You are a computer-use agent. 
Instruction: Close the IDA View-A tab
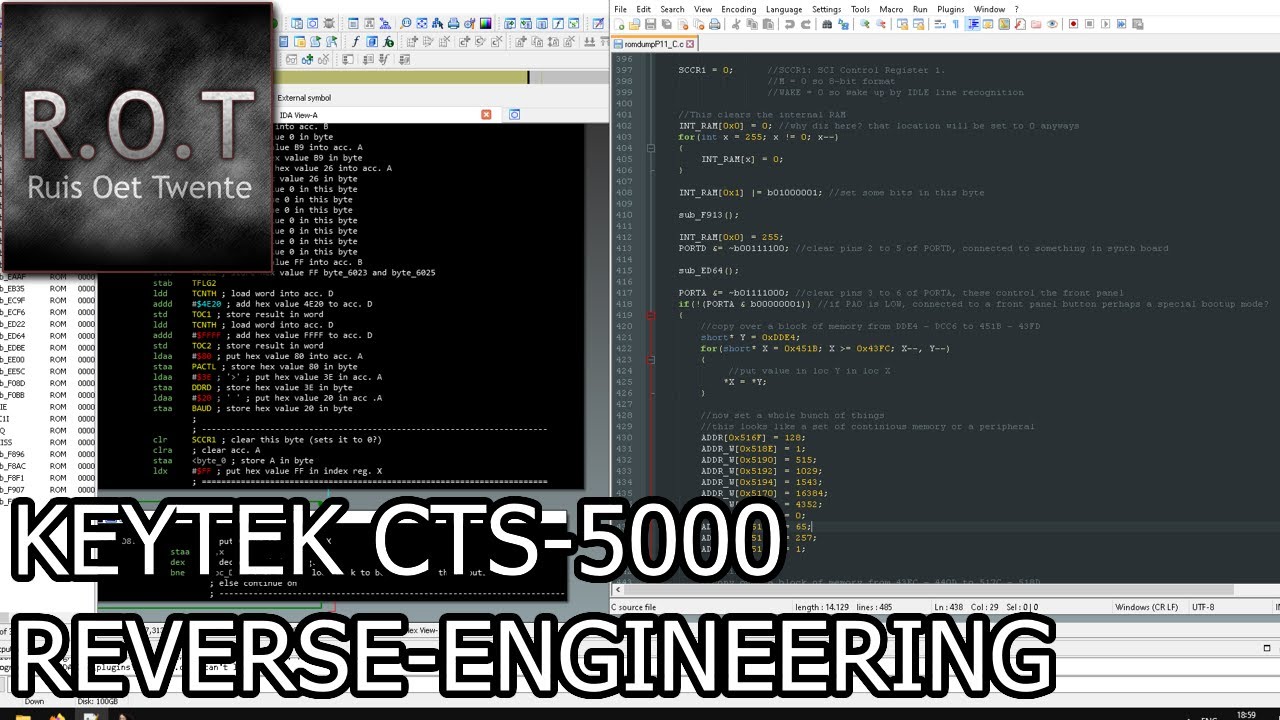[486, 115]
